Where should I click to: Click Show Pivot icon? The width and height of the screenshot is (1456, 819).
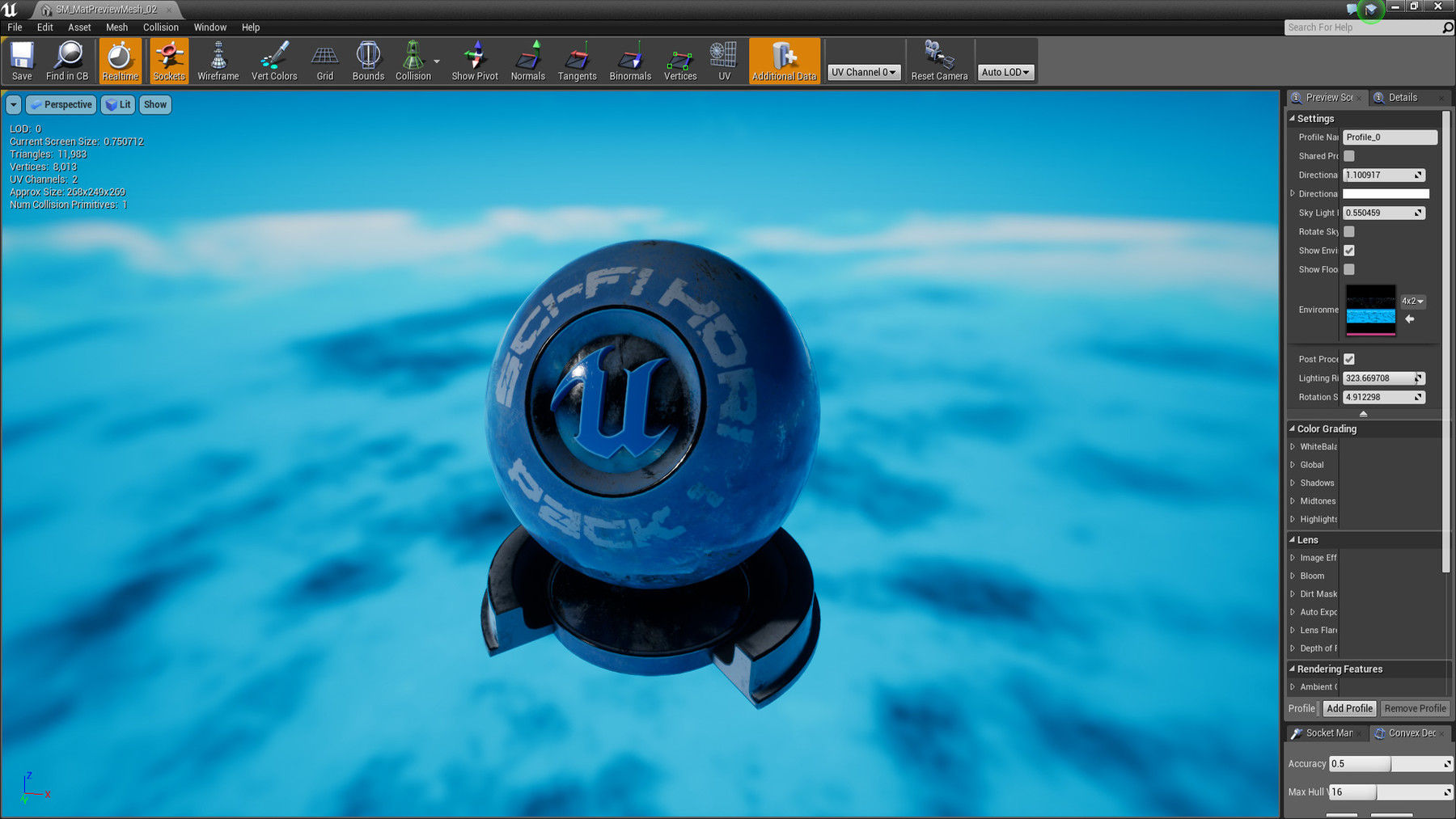[x=475, y=61]
